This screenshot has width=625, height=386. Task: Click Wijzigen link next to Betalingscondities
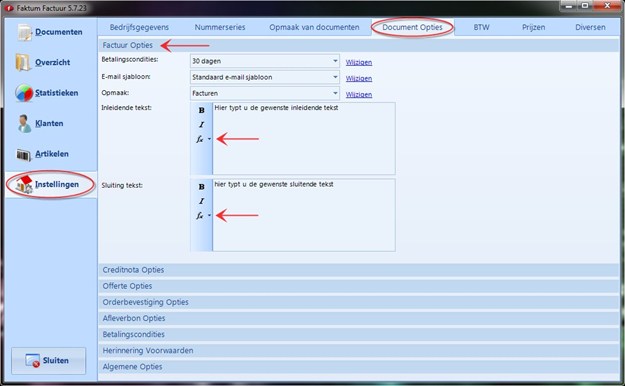pos(359,62)
